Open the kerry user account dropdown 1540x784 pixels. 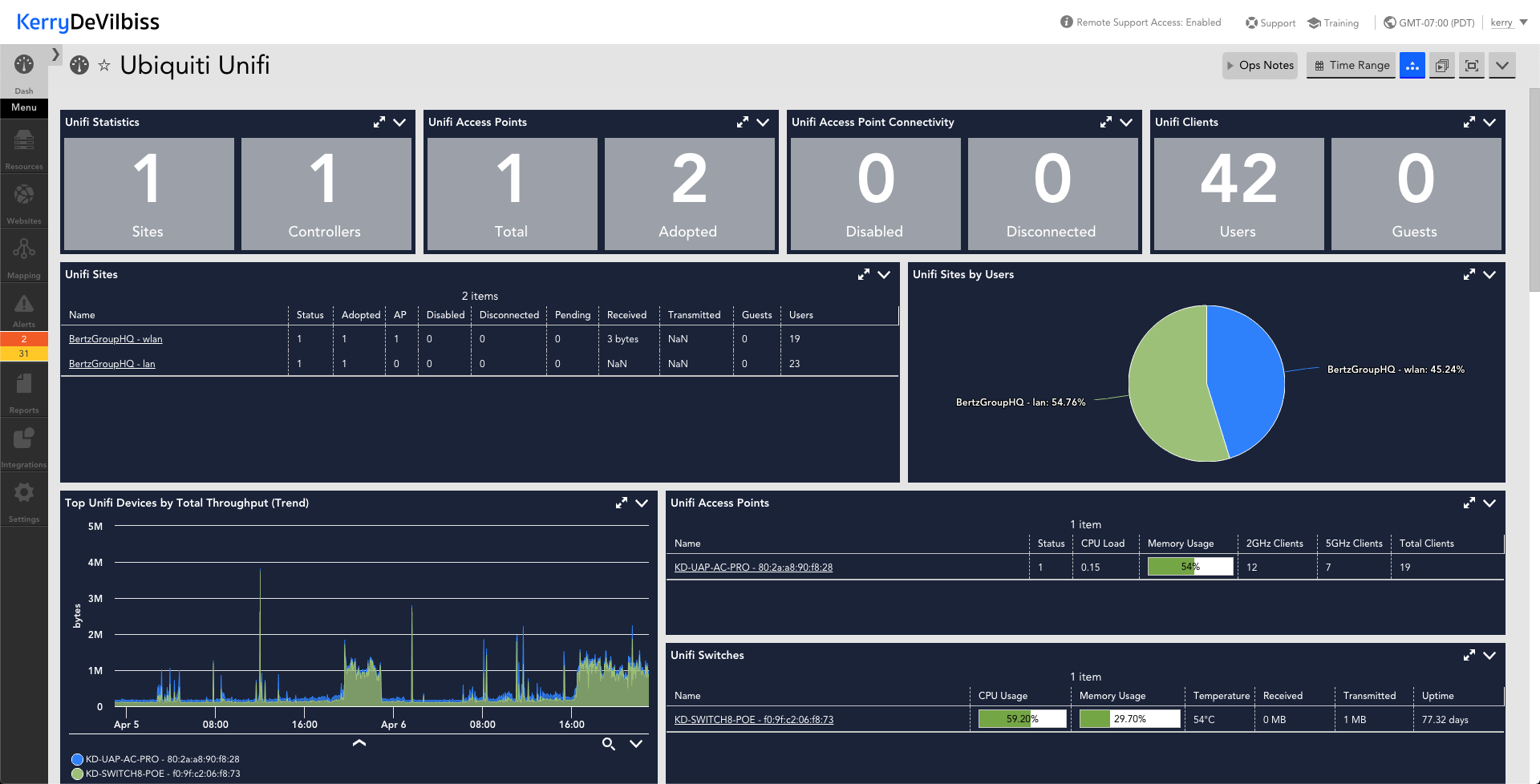[x=1503, y=22]
